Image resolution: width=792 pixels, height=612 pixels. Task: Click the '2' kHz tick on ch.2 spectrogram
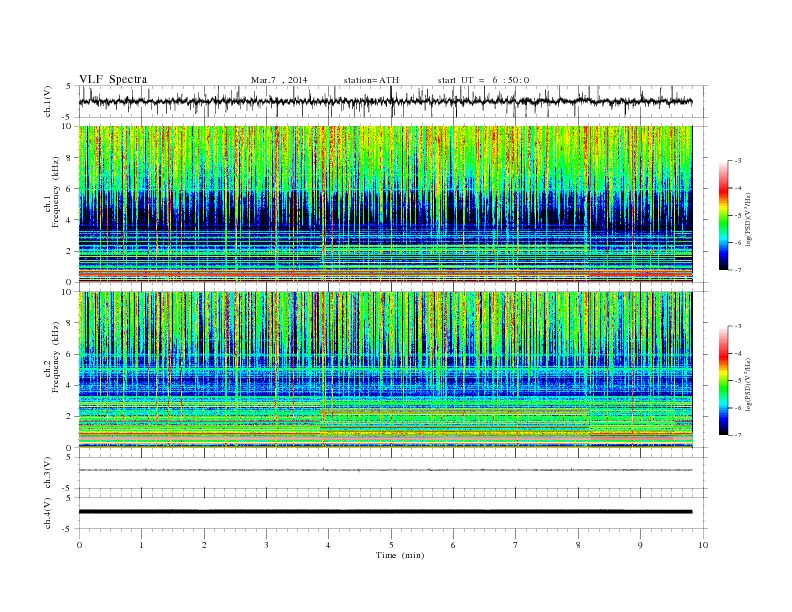tap(69, 417)
